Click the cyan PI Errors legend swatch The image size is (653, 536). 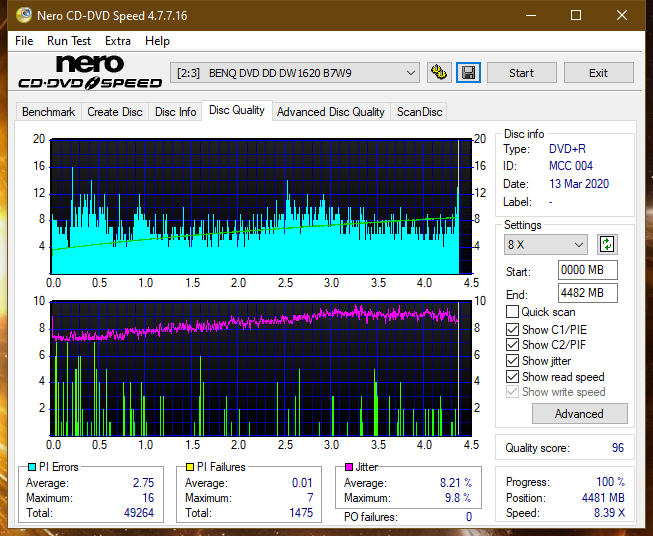click(x=32, y=467)
